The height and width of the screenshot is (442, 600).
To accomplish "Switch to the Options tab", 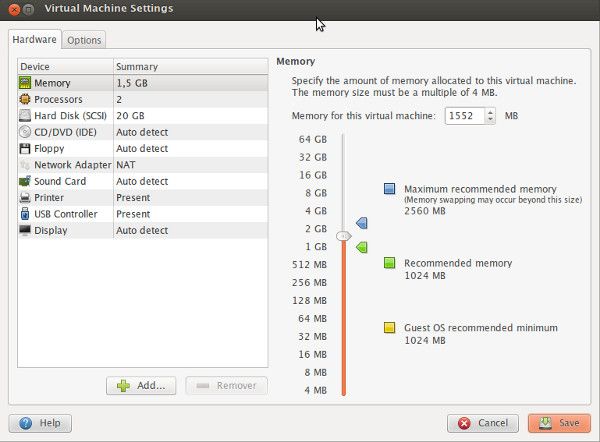I will [x=85, y=40].
